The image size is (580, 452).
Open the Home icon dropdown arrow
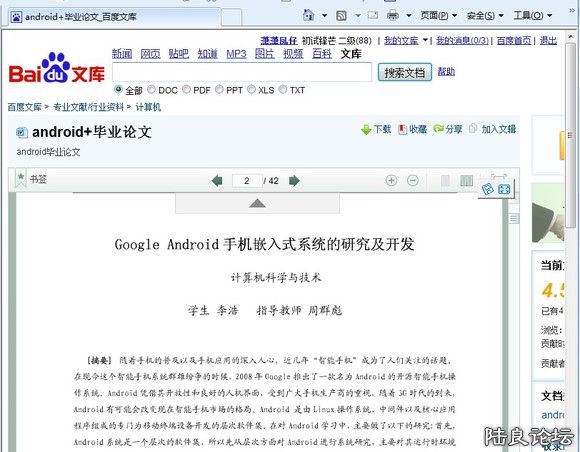tap(324, 16)
